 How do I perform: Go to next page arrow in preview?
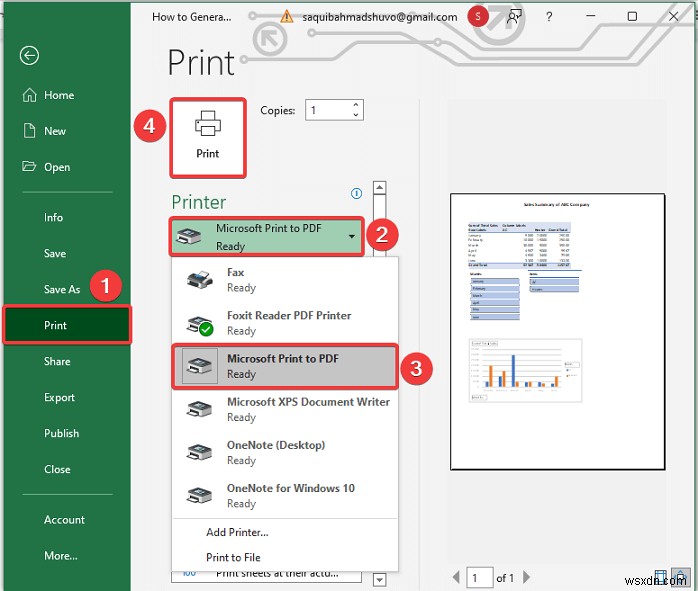[x=527, y=577]
